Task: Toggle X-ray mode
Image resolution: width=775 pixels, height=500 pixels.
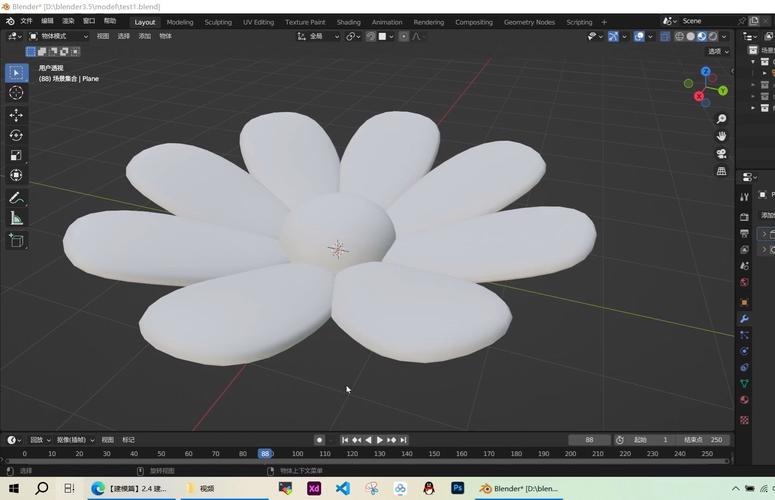Action: pyautogui.click(x=665, y=37)
